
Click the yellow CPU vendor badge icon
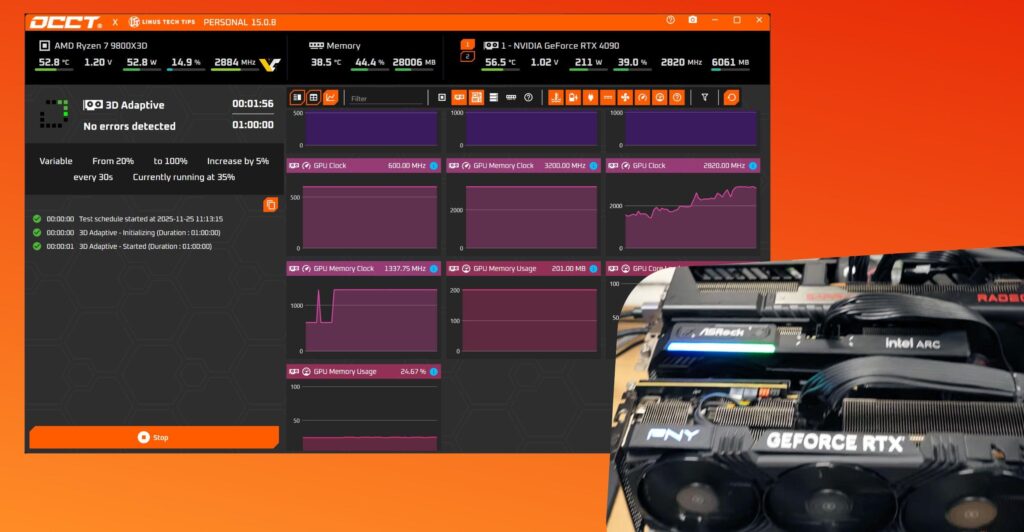click(270, 64)
